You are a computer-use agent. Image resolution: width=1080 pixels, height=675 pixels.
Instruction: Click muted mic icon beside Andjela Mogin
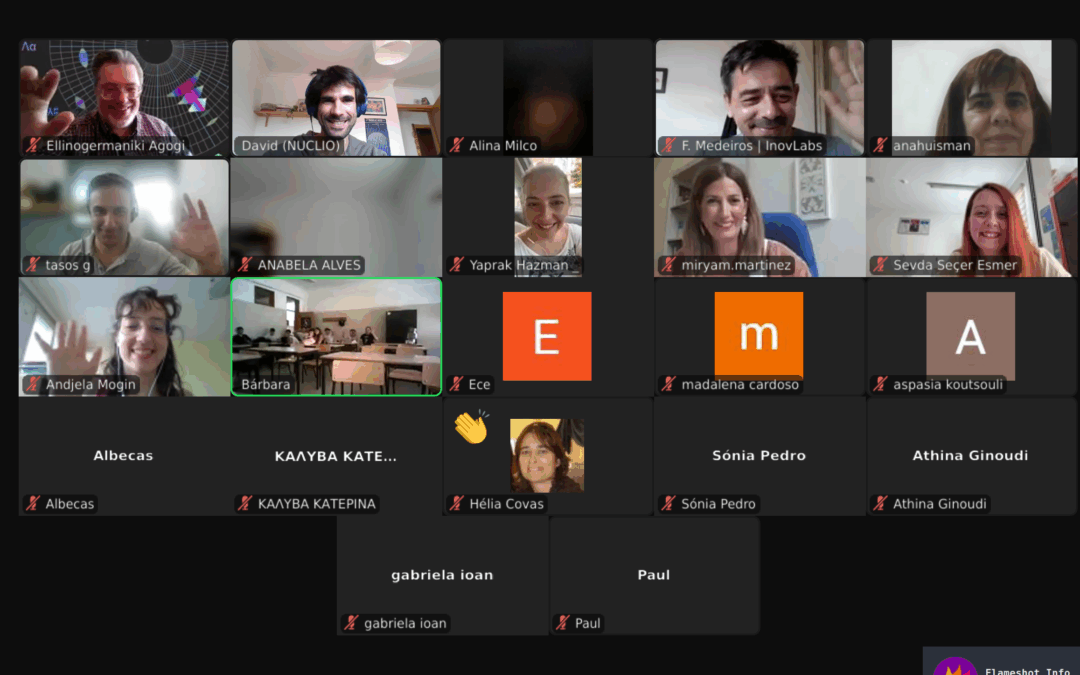[33, 384]
